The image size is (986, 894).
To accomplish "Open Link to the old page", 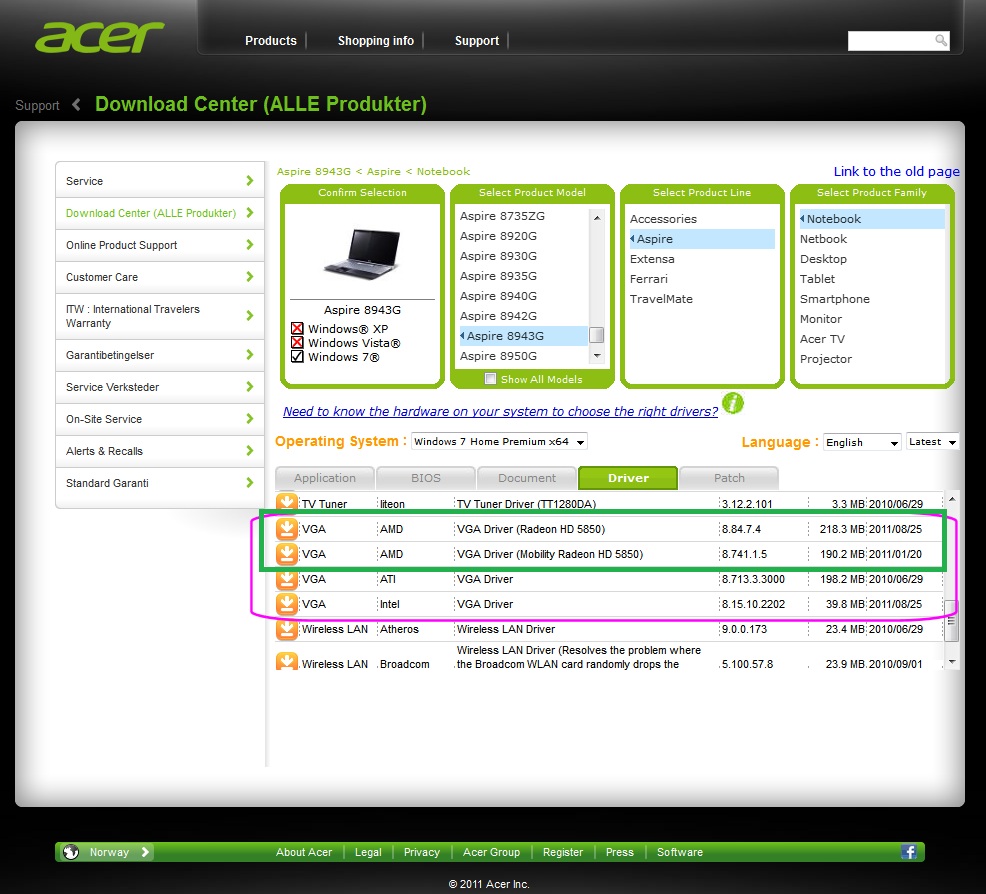I will [896, 171].
